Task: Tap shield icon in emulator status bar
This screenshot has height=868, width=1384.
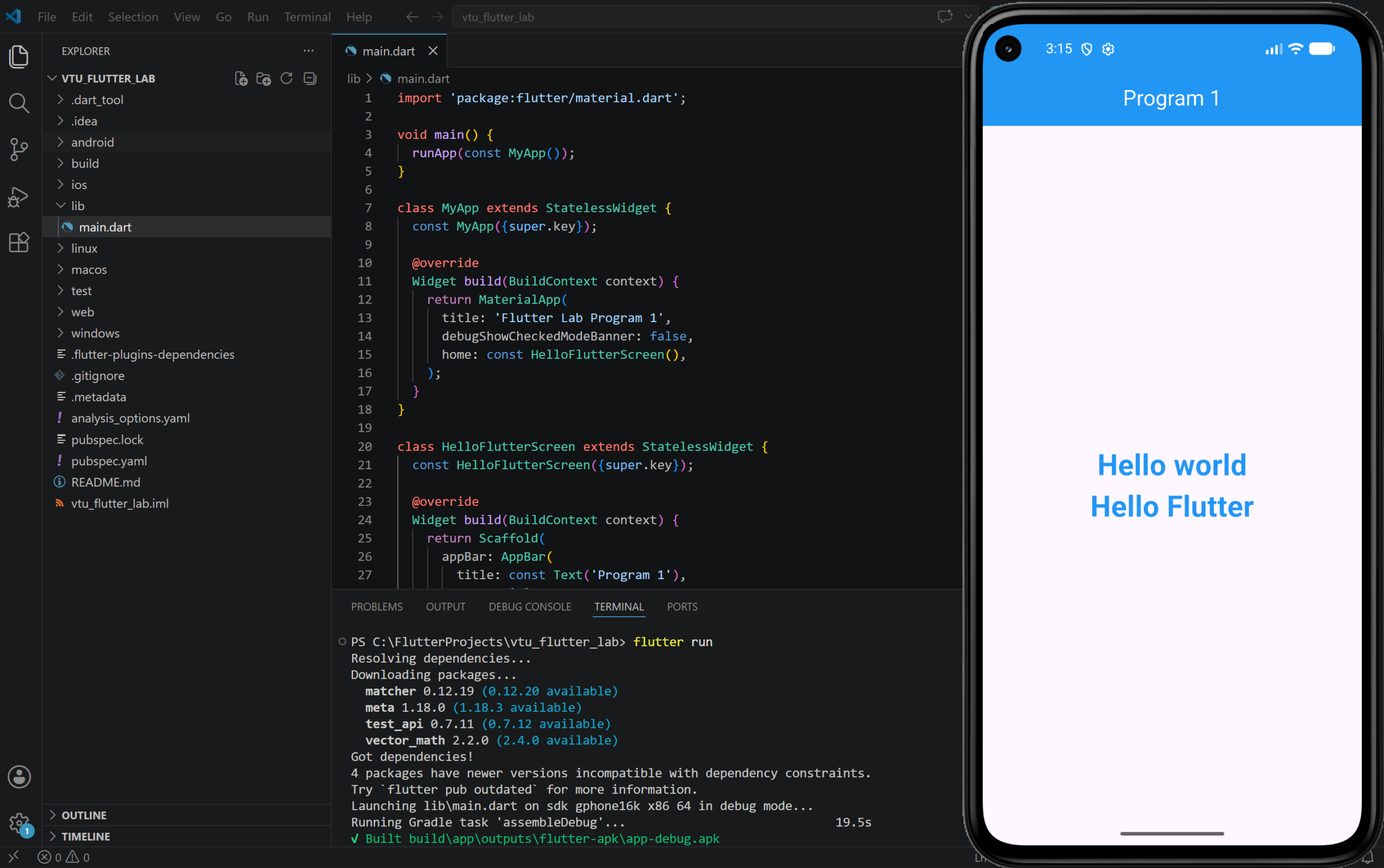Action: click(1087, 49)
